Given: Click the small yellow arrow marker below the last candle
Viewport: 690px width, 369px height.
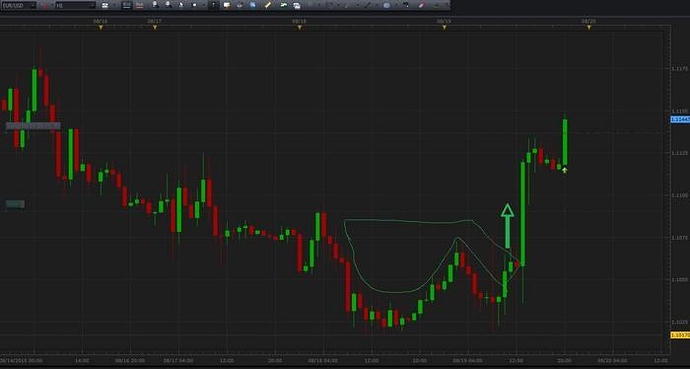Looking at the screenshot, I should coord(565,170).
